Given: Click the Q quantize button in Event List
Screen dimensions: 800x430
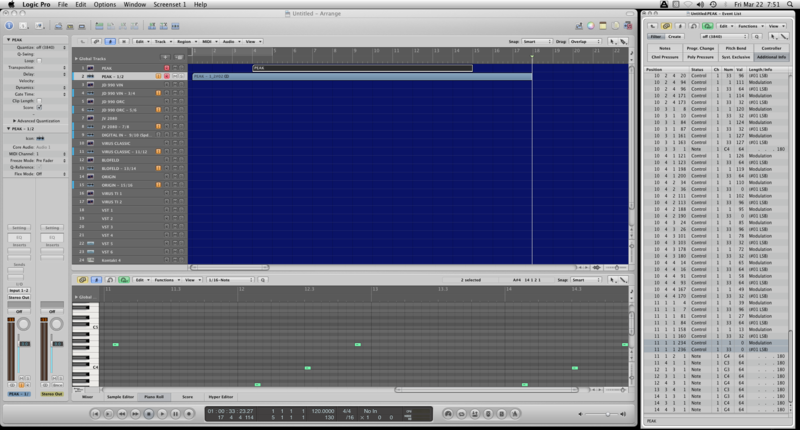Looking at the screenshot, I should tap(757, 36).
